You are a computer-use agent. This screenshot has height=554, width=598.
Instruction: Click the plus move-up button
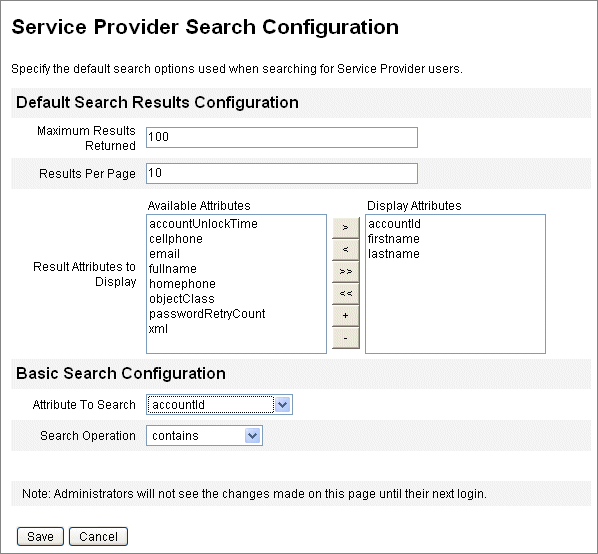click(346, 316)
